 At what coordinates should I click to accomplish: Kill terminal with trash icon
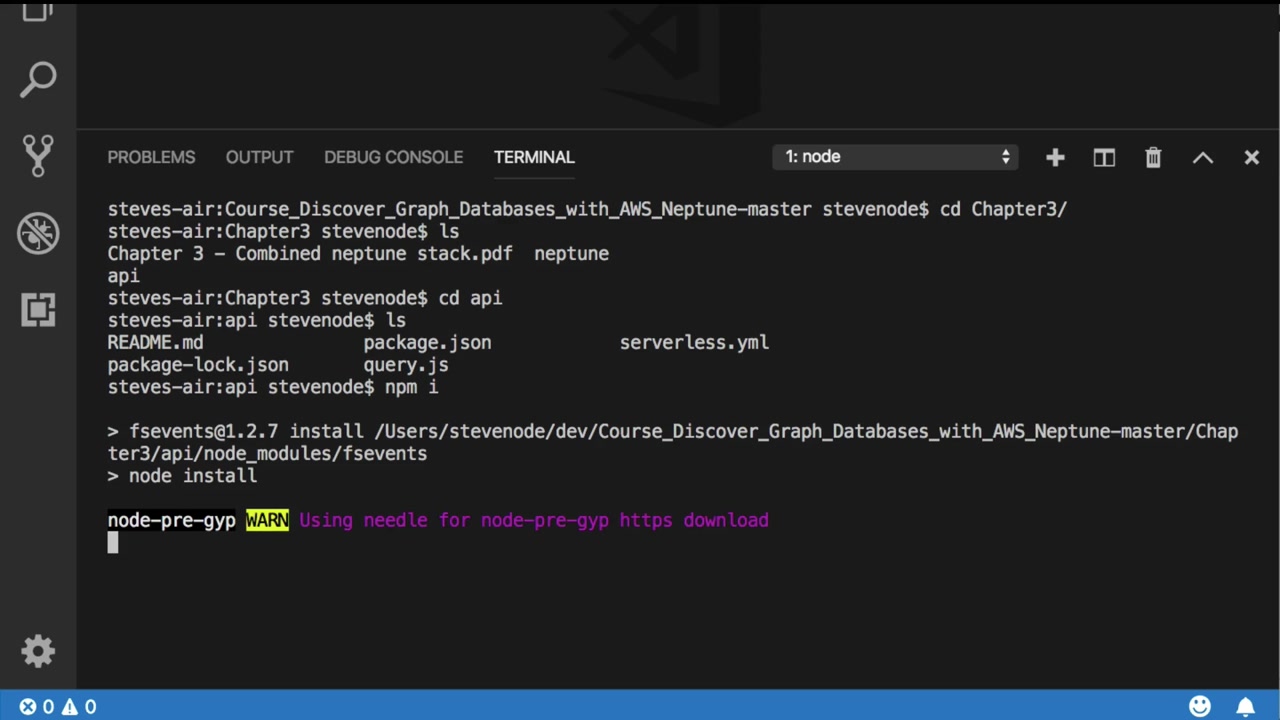[1153, 157]
